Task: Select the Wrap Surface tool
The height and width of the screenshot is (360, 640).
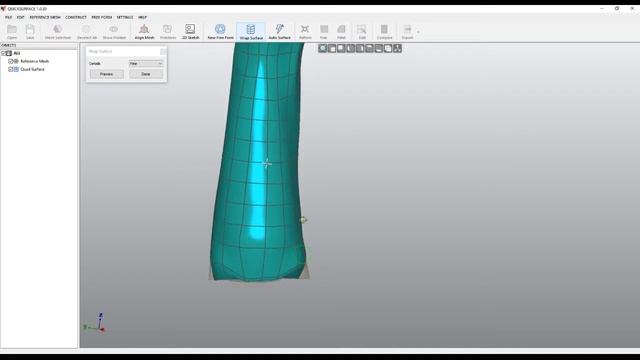Action: (x=251, y=32)
